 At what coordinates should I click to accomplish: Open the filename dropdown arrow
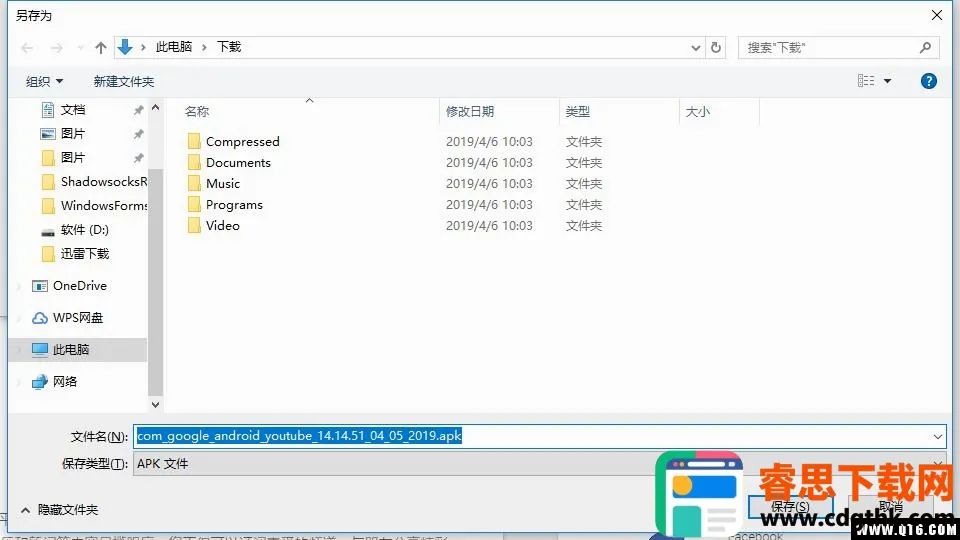coord(937,437)
